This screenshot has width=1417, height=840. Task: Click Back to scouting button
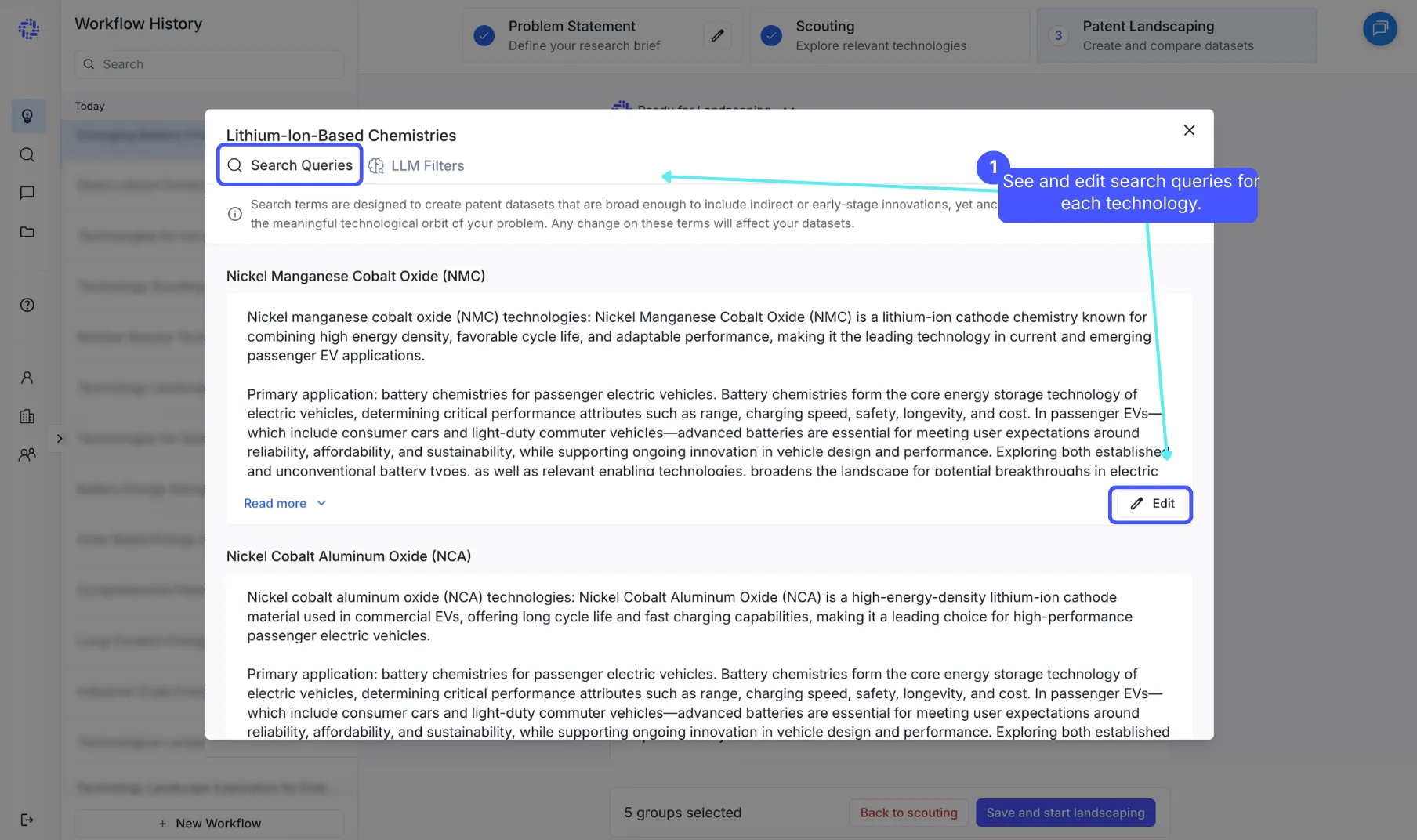908,813
